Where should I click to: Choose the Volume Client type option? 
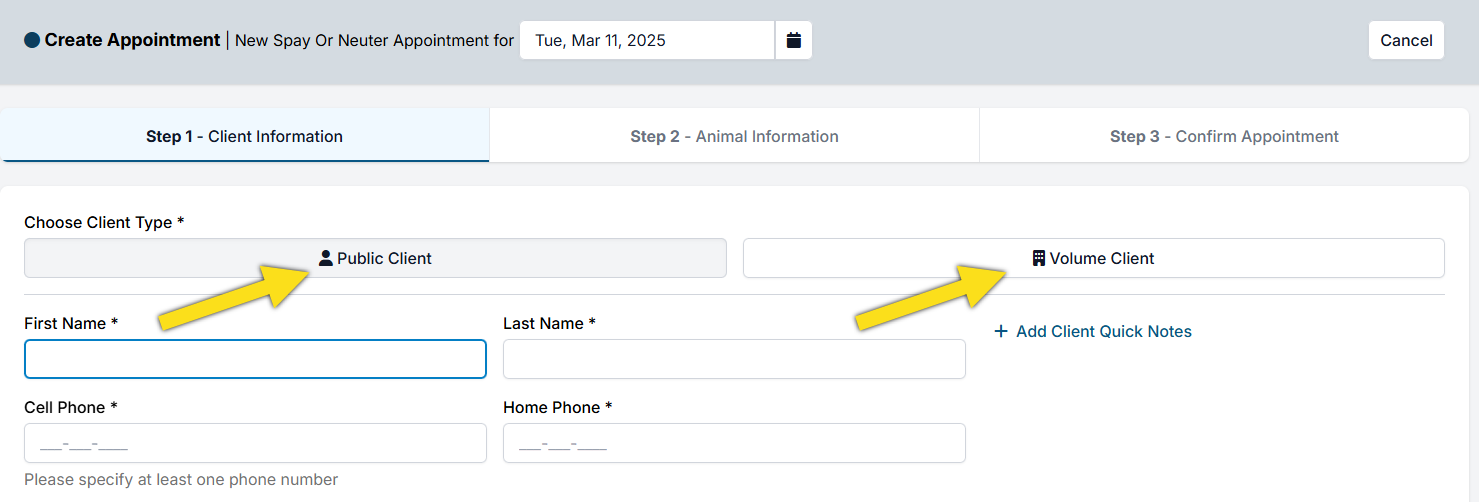(x=1093, y=258)
